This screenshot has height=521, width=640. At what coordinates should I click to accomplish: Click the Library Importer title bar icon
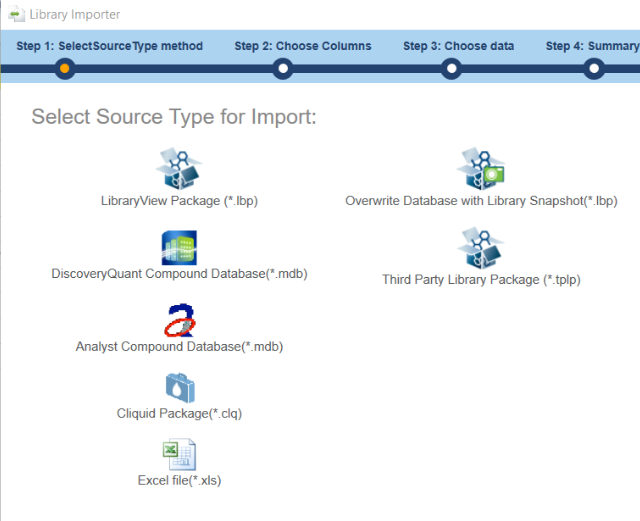(16, 14)
